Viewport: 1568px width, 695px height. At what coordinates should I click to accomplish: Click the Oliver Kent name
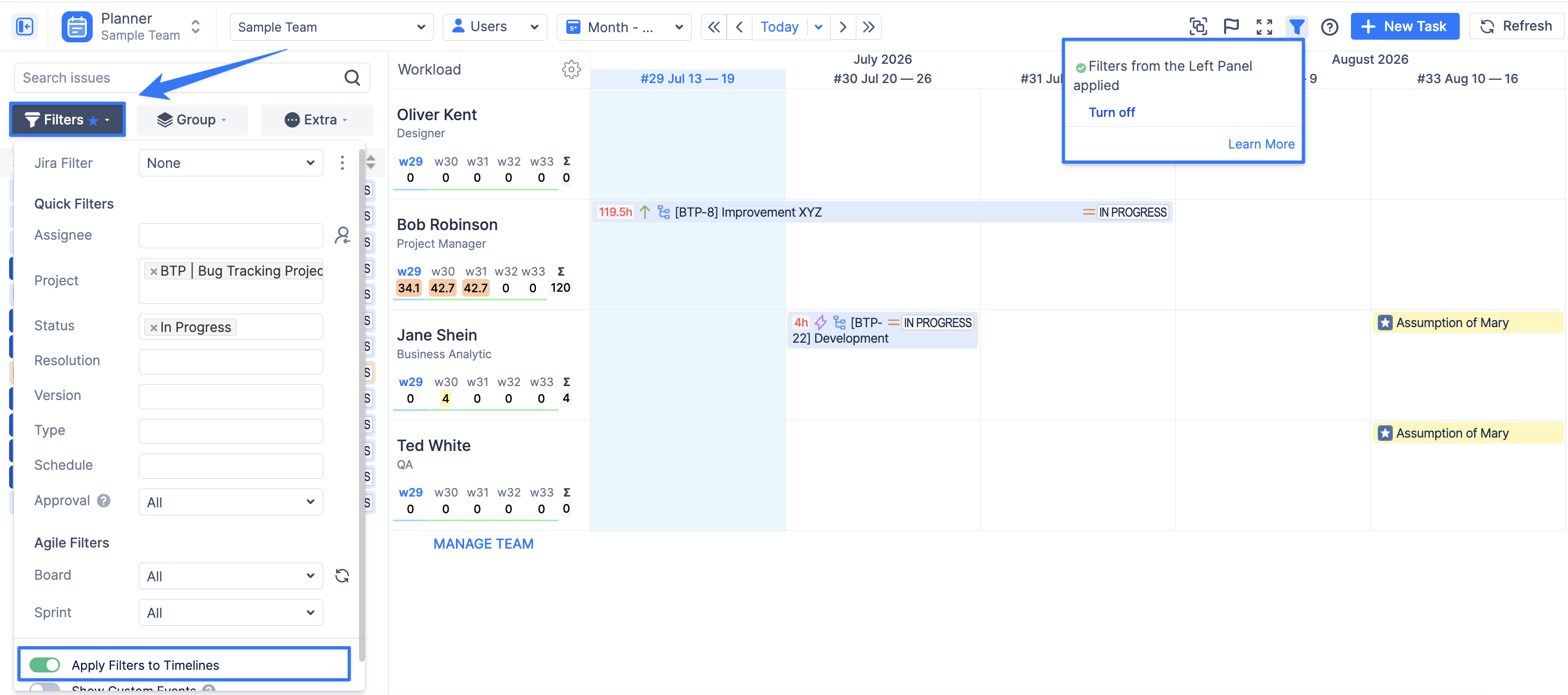point(436,115)
